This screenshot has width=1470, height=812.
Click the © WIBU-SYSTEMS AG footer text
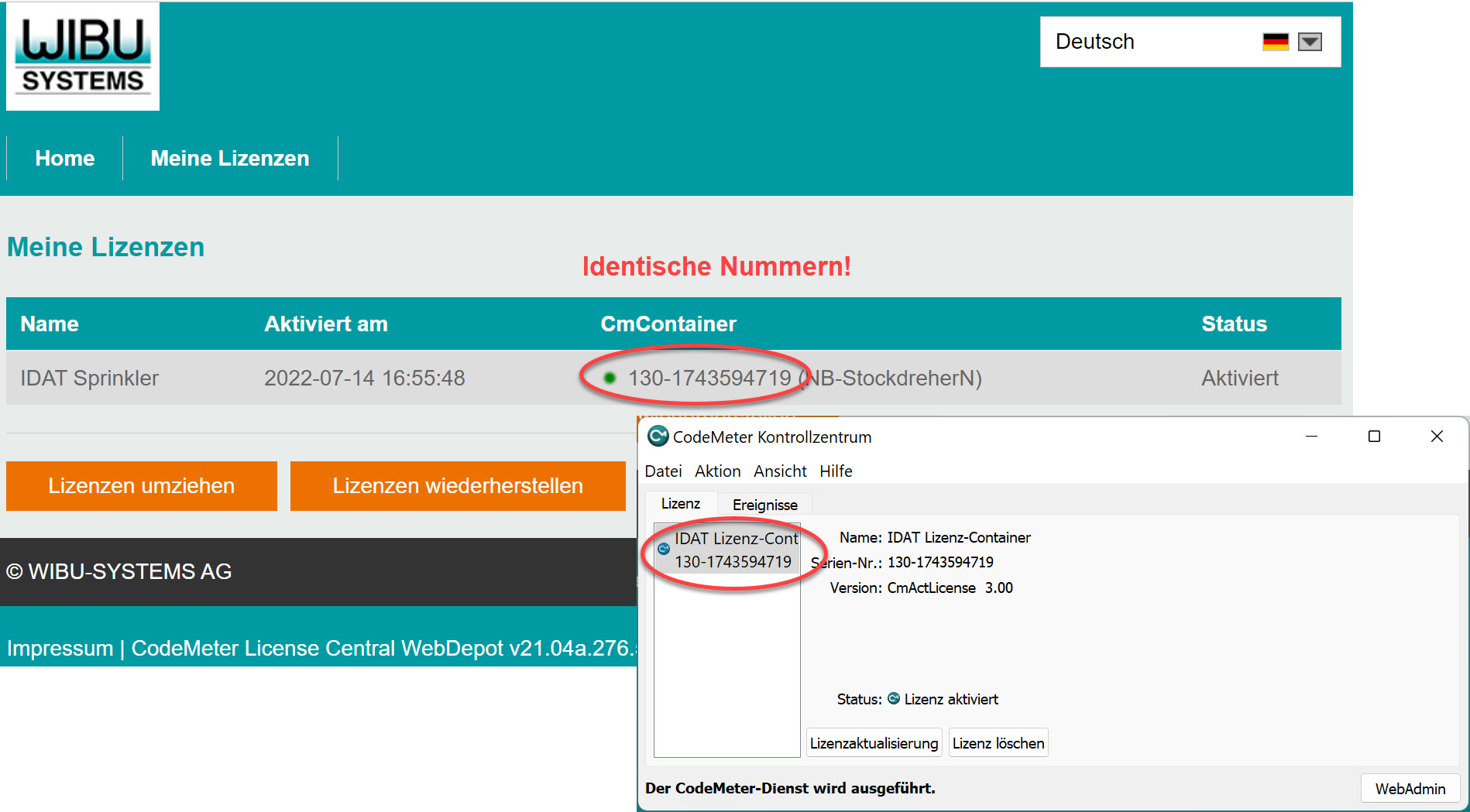119,572
